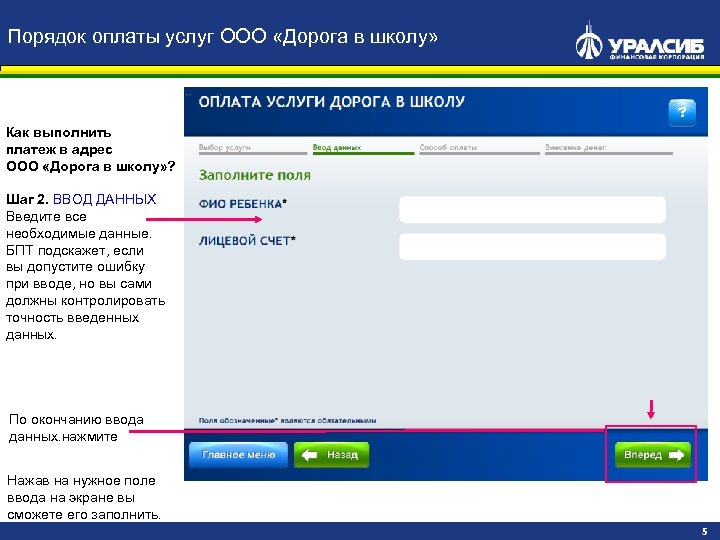Click the ФИО РЕБЕНКА* label
This screenshot has height=540, width=720.
point(243,204)
